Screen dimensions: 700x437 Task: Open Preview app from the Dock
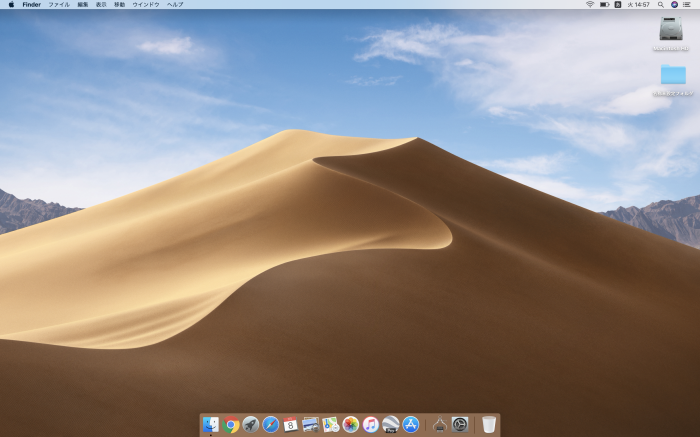[x=310, y=425]
